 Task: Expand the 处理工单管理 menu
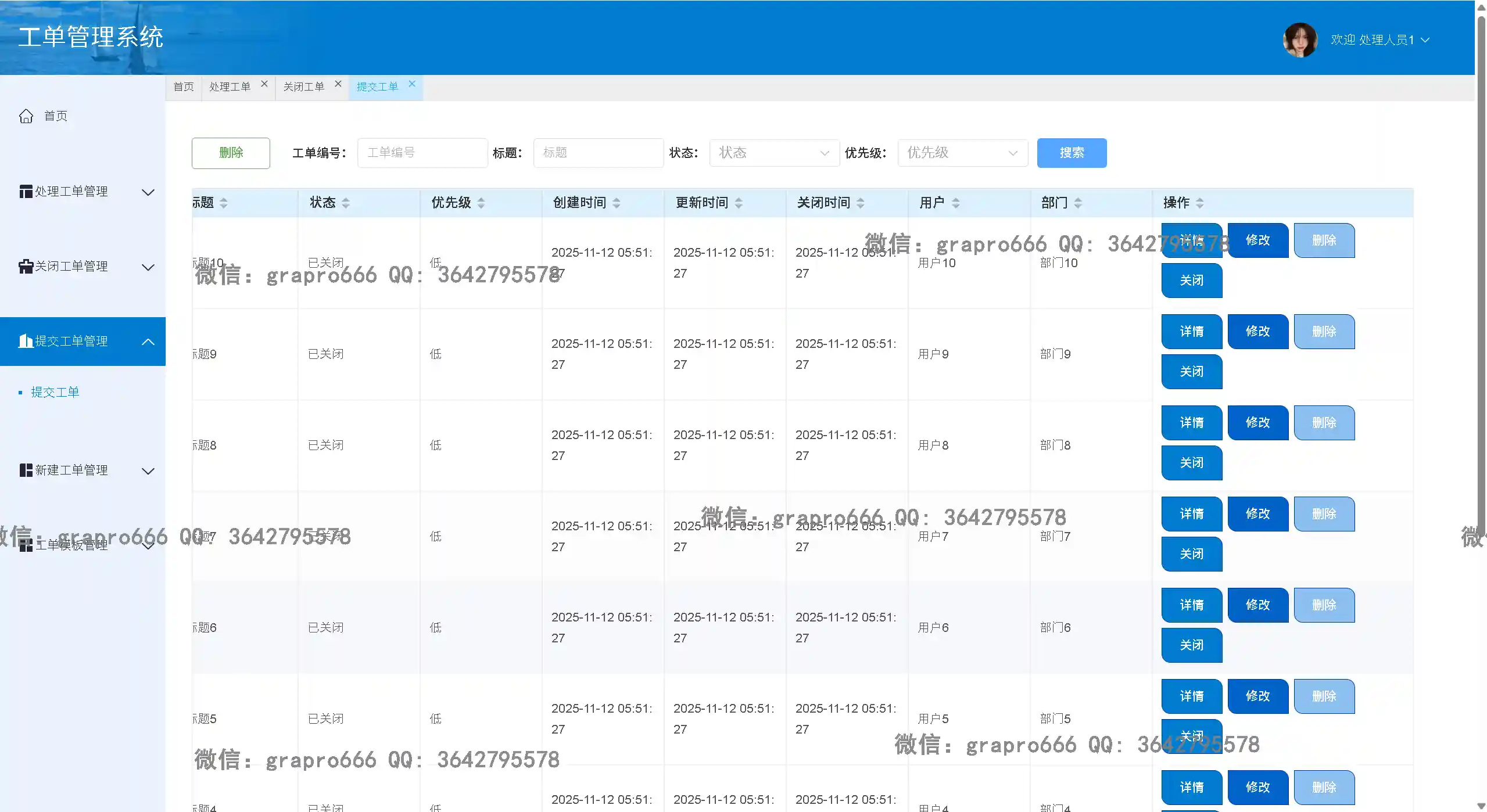(x=148, y=192)
